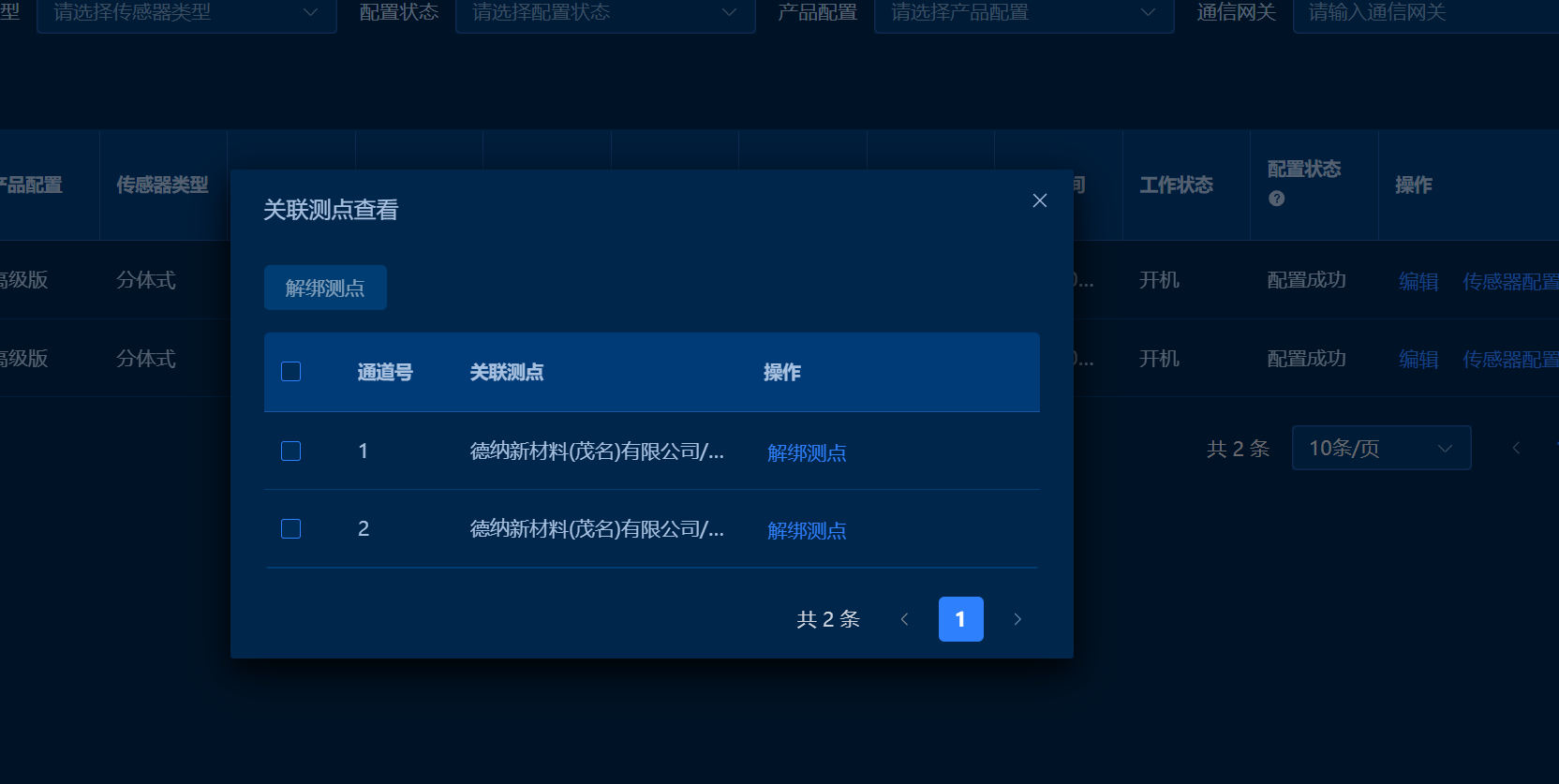The image size is (1559, 784).
Task: Click channel 2 associated point 德纳新材料(茂名)有限公司/...
Action: 597,529
